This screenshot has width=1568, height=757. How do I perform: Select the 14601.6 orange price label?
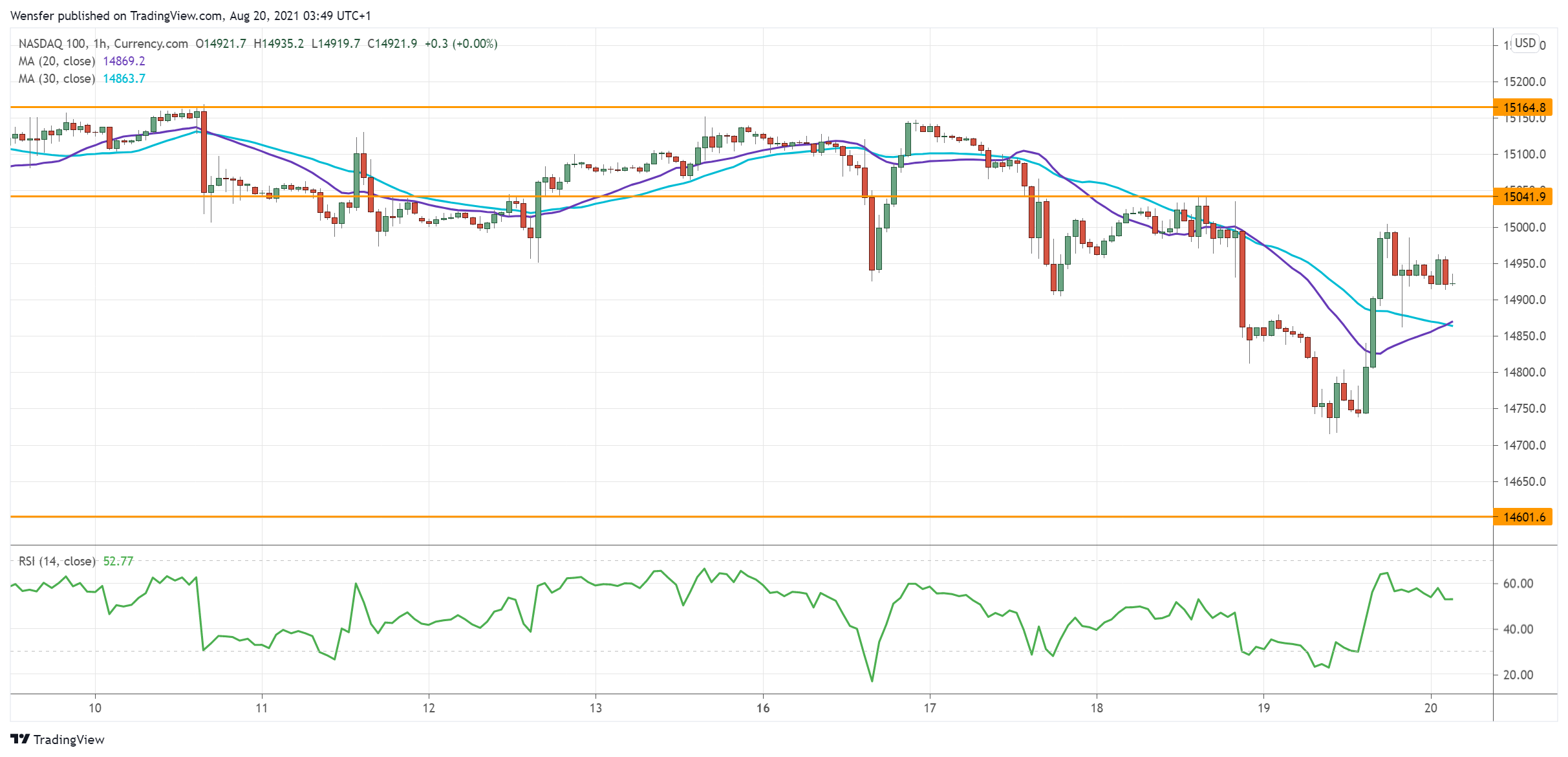[x=1523, y=517]
